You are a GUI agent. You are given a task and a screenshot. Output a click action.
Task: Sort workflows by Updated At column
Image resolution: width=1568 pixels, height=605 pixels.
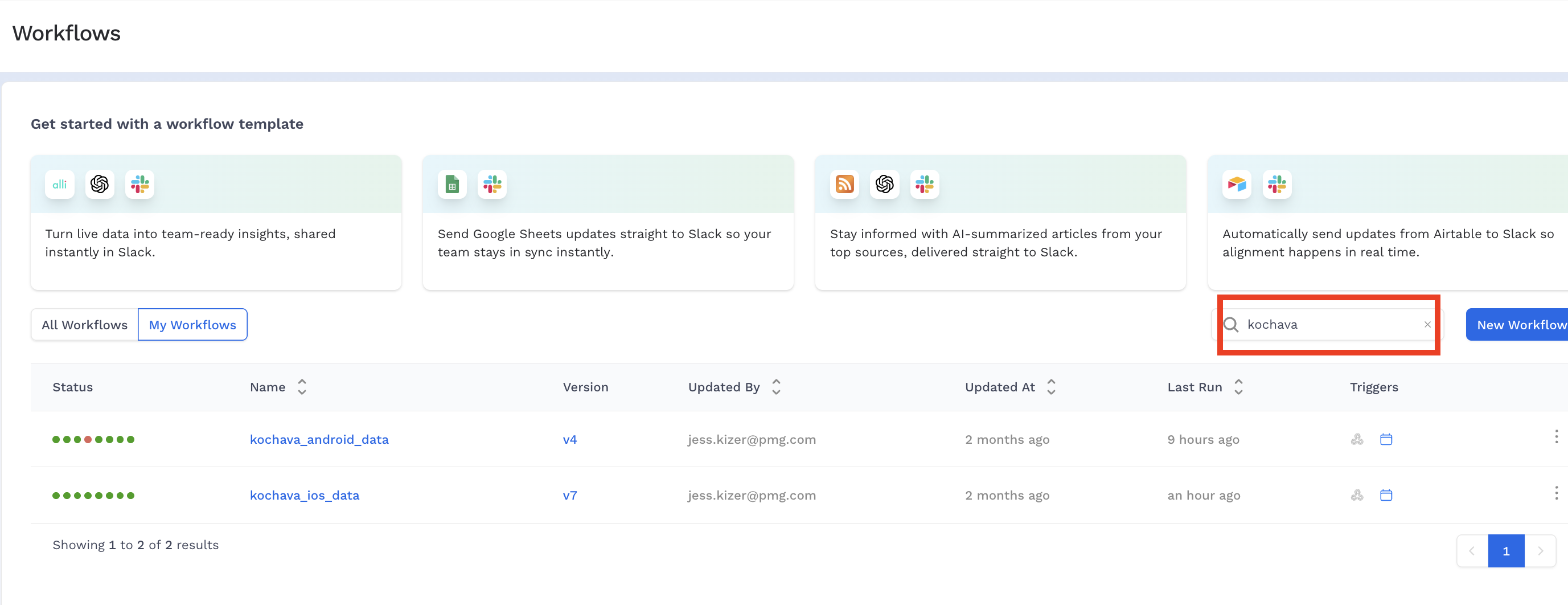[x=1051, y=387]
